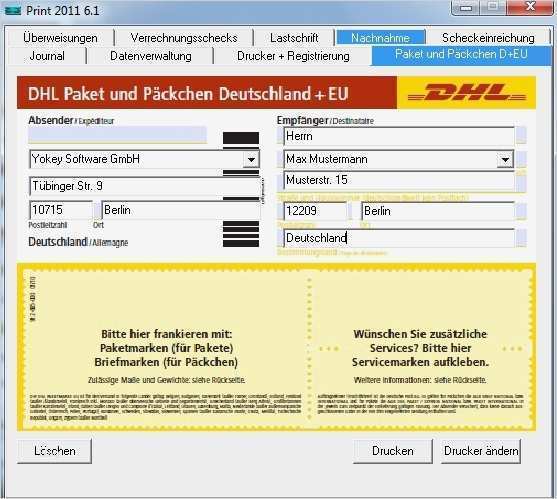Image resolution: width=557 pixels, height=499 pixels.
Task: Maximize the Print 2011 window
Action: 493,8
